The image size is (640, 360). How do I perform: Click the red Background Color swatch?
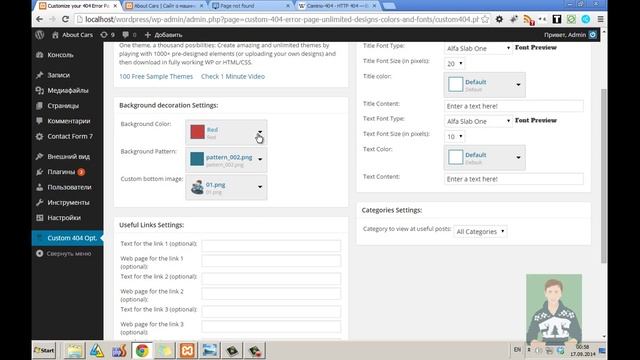click(x=198, y=132)
